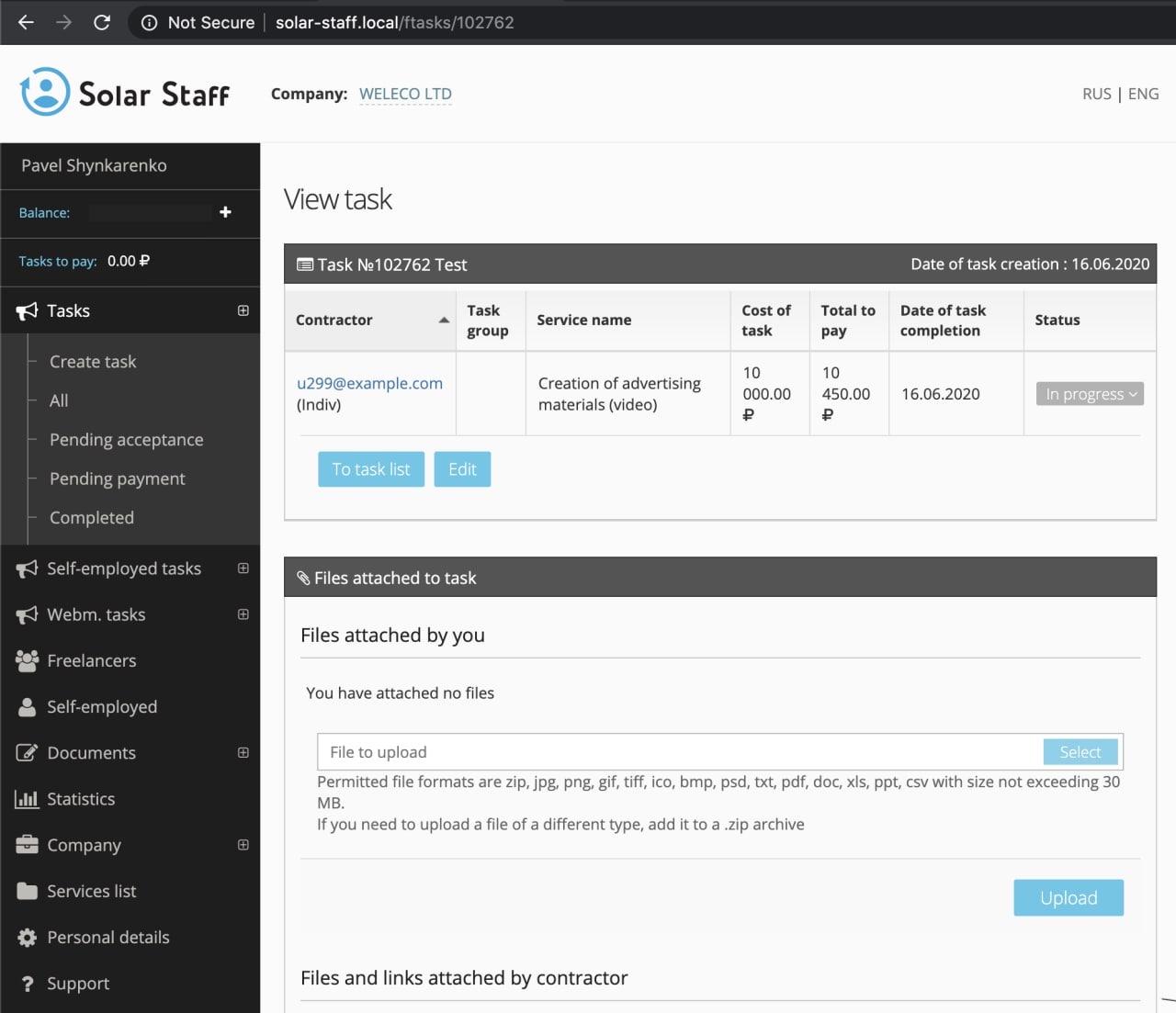Sort table by Contractor column arrow

click(x=444, y=320)
